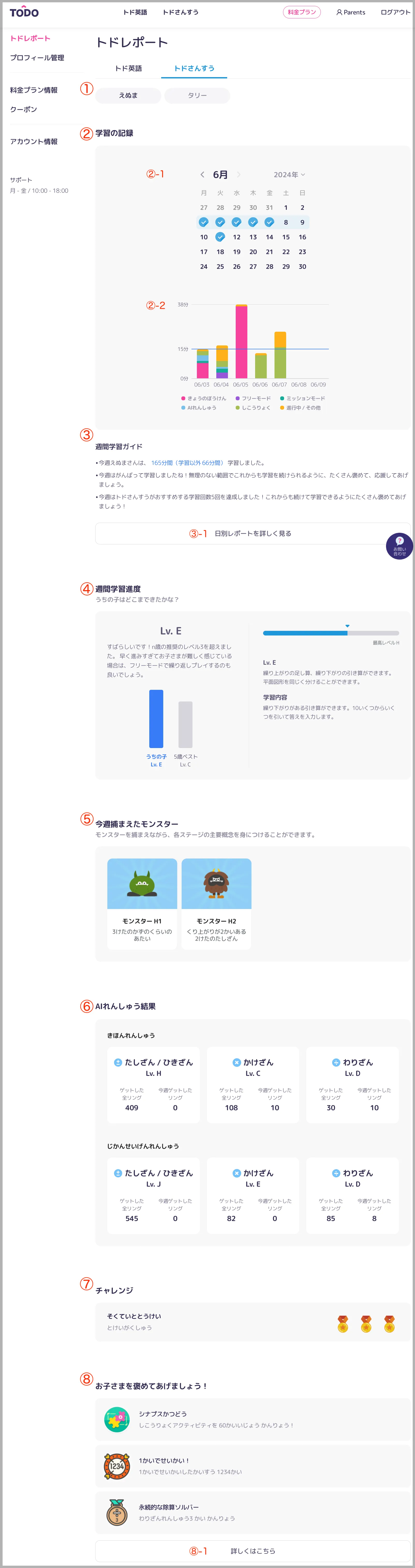
Task: Click the 永続的な除算ソルバー medal icon
Action: click(117, 1512)
